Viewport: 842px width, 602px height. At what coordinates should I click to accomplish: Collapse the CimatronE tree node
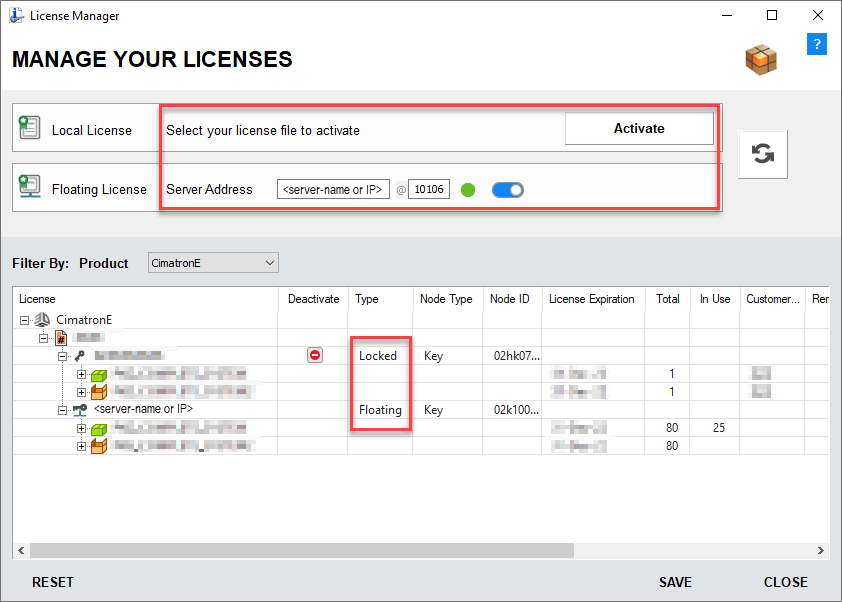tap(24, 321)
